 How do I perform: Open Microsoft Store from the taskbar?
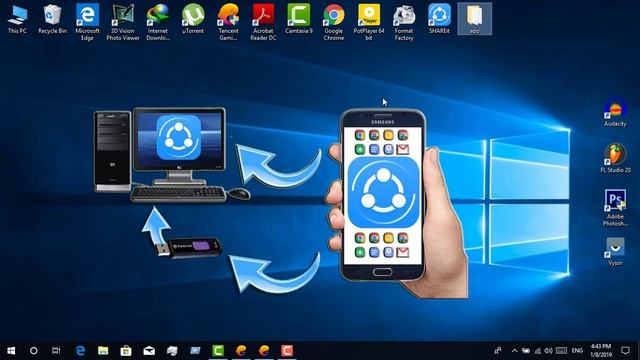tap(126, 351)
